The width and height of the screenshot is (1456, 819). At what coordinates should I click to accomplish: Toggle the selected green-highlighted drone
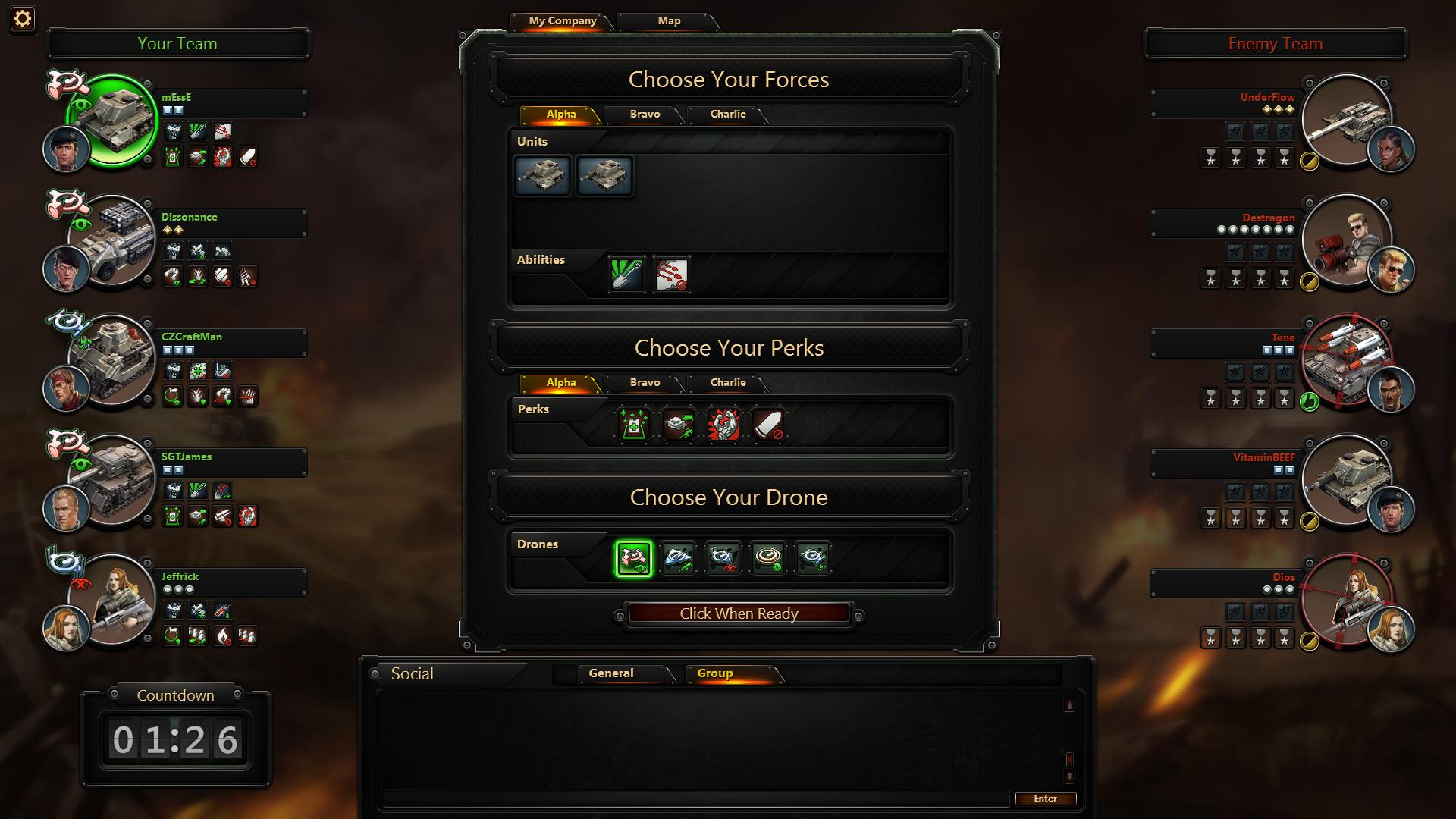[633, 559]
